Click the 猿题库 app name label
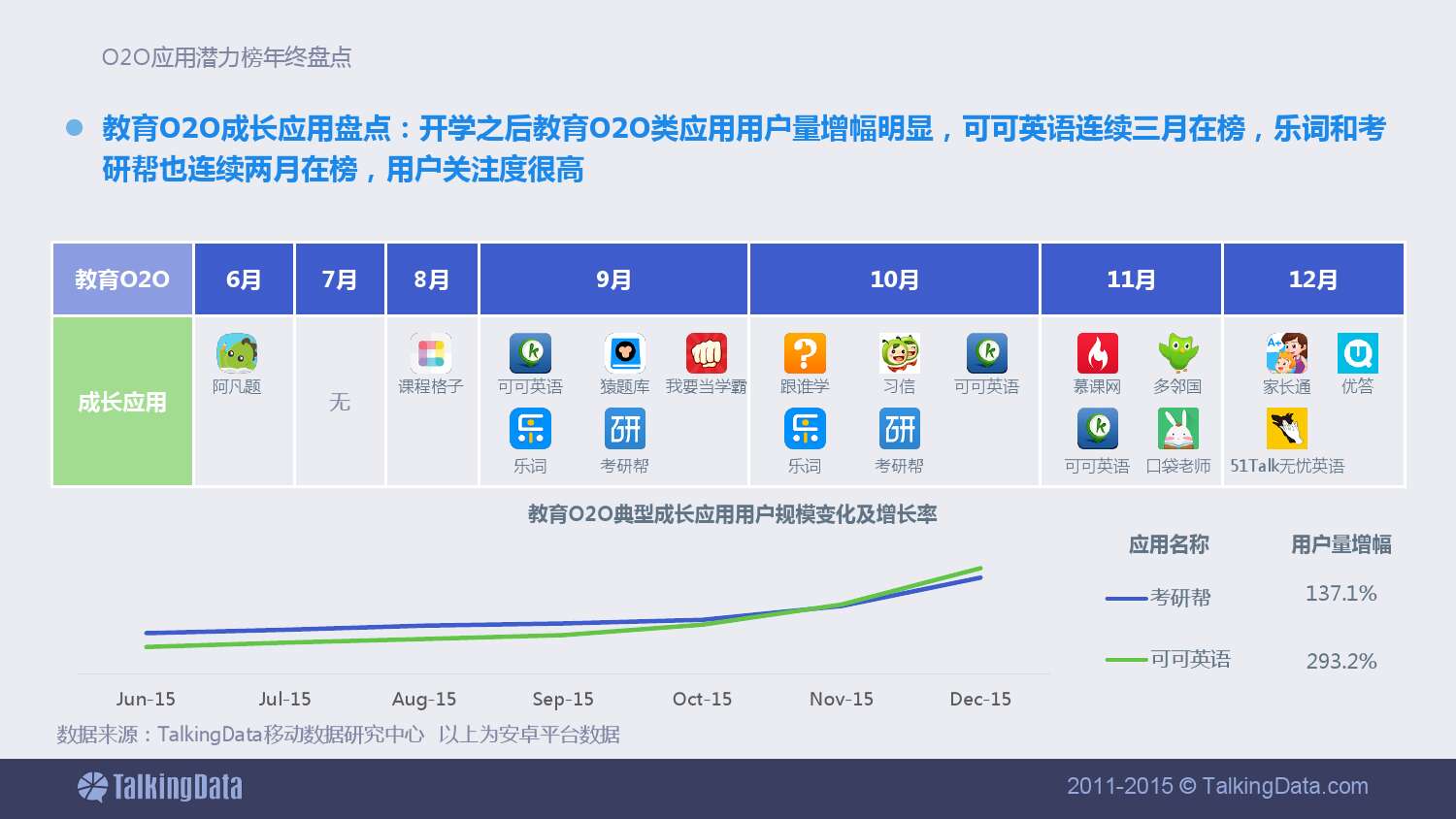 (x=624, y=386)
